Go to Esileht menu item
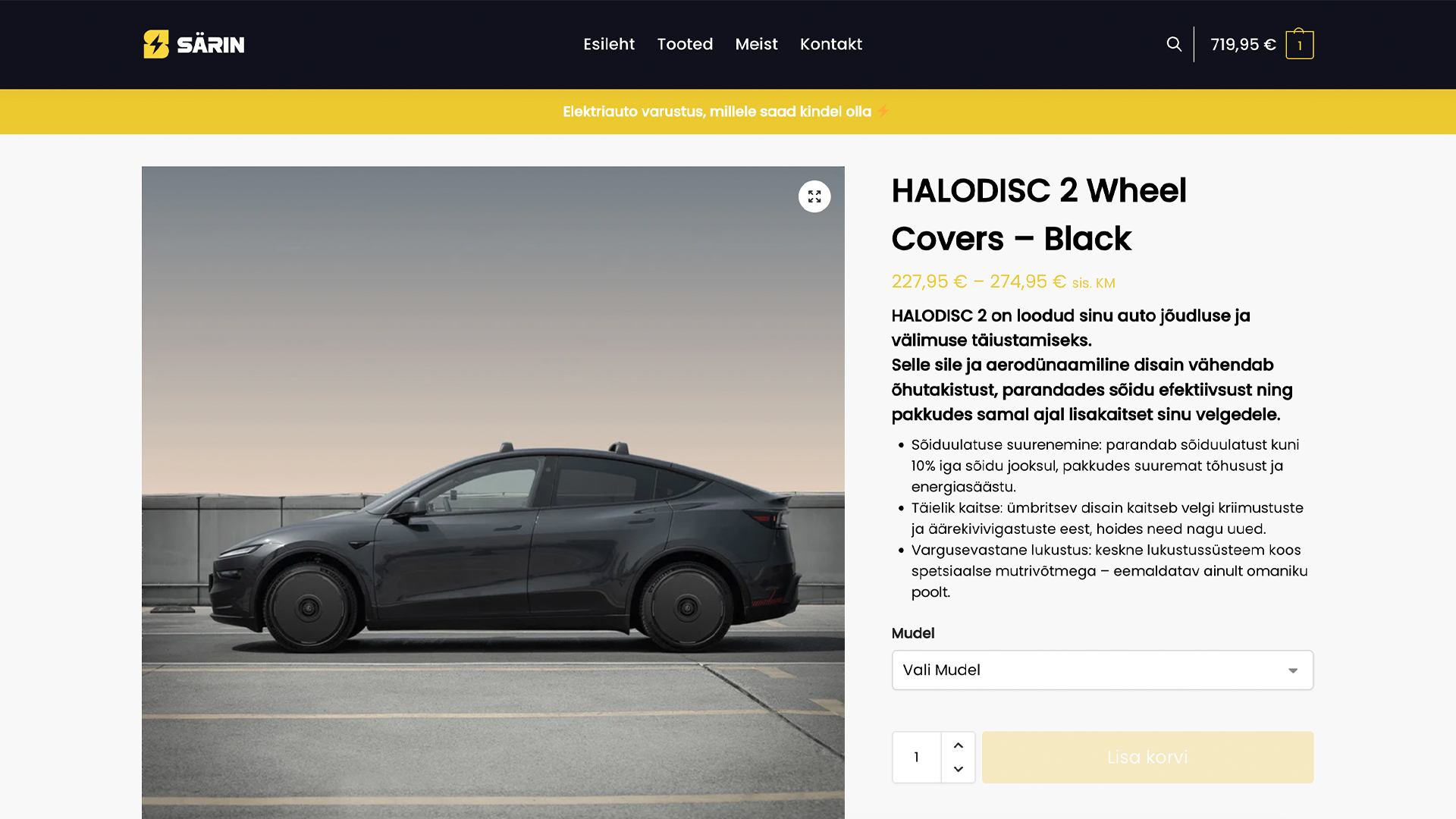 [x=609, y=44]
